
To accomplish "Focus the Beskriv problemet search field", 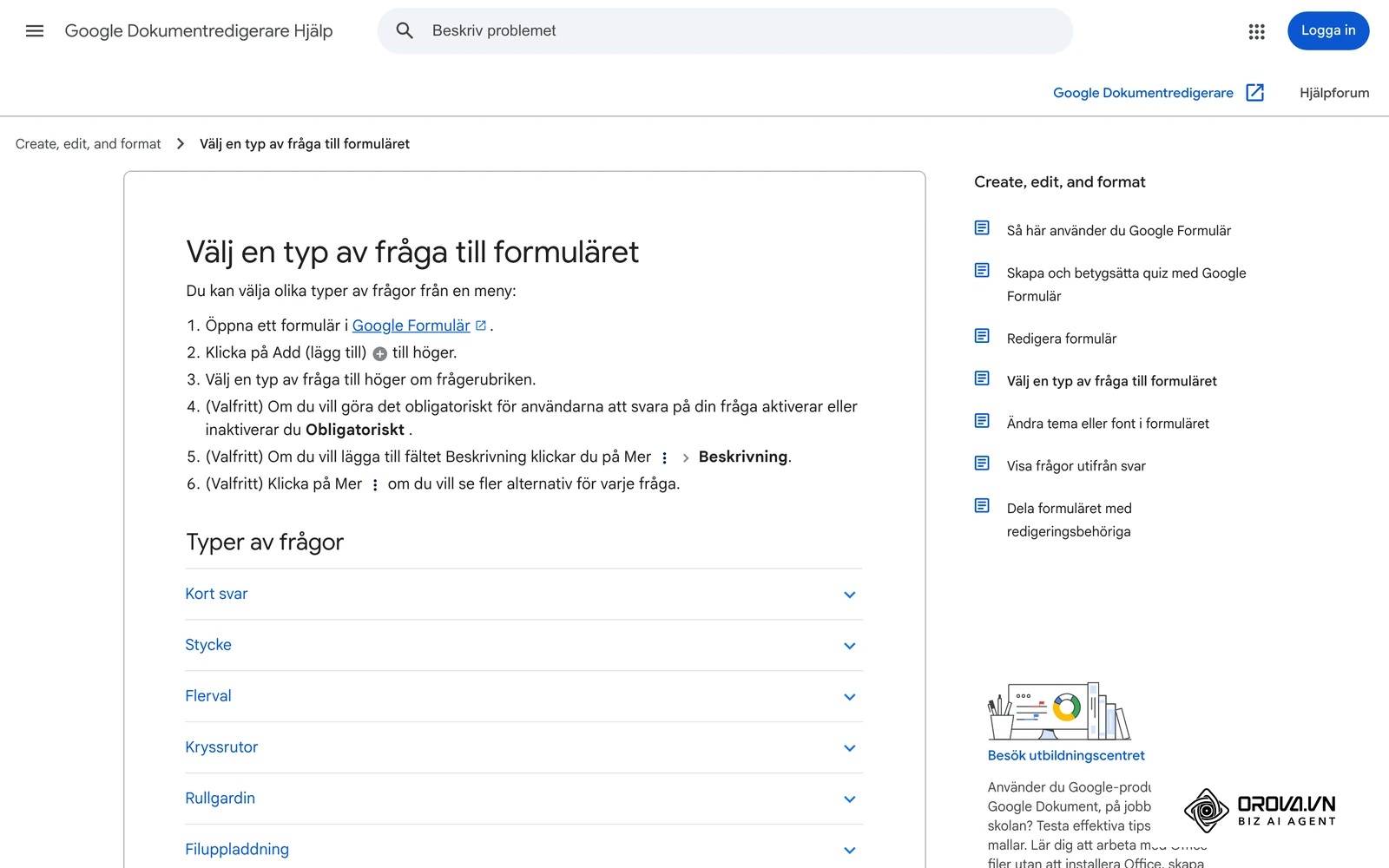I will 725,31.
